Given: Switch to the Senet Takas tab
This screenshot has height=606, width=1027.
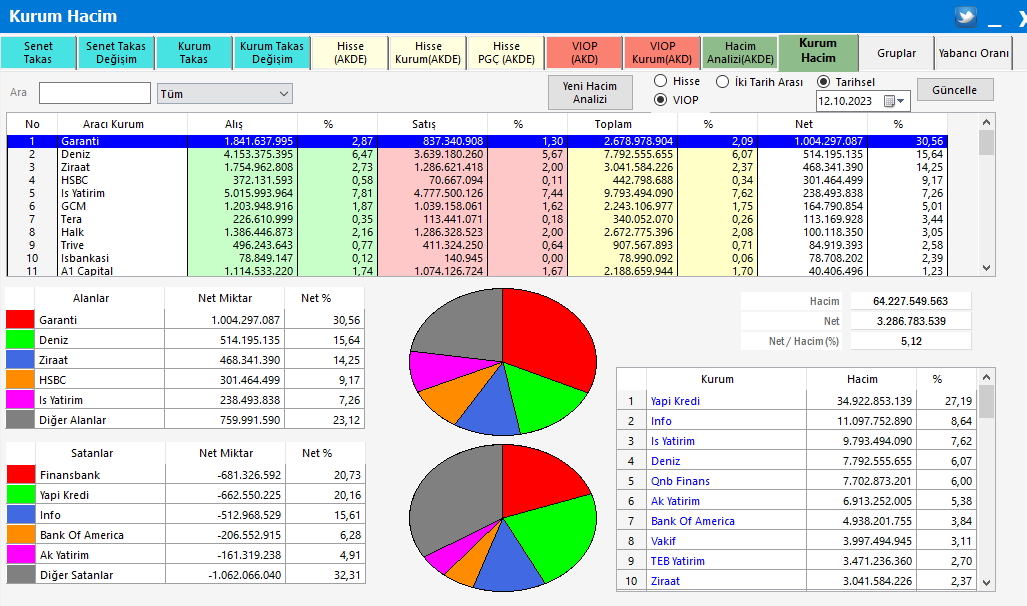Looking at the screenshot, I should coord(38,52).
